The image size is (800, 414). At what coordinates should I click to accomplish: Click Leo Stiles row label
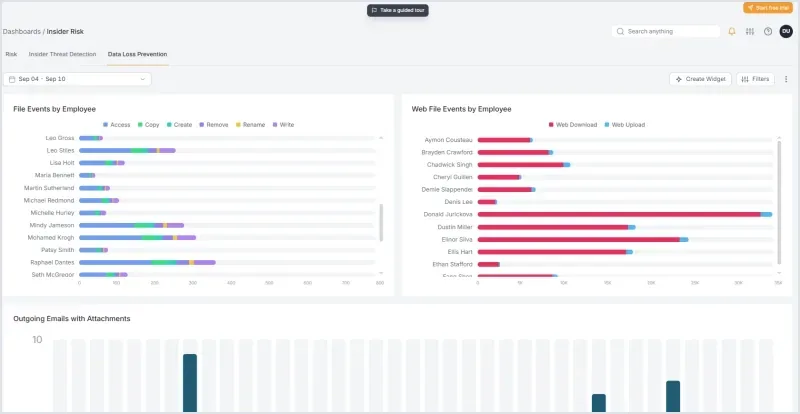click(x=60, y=151)
